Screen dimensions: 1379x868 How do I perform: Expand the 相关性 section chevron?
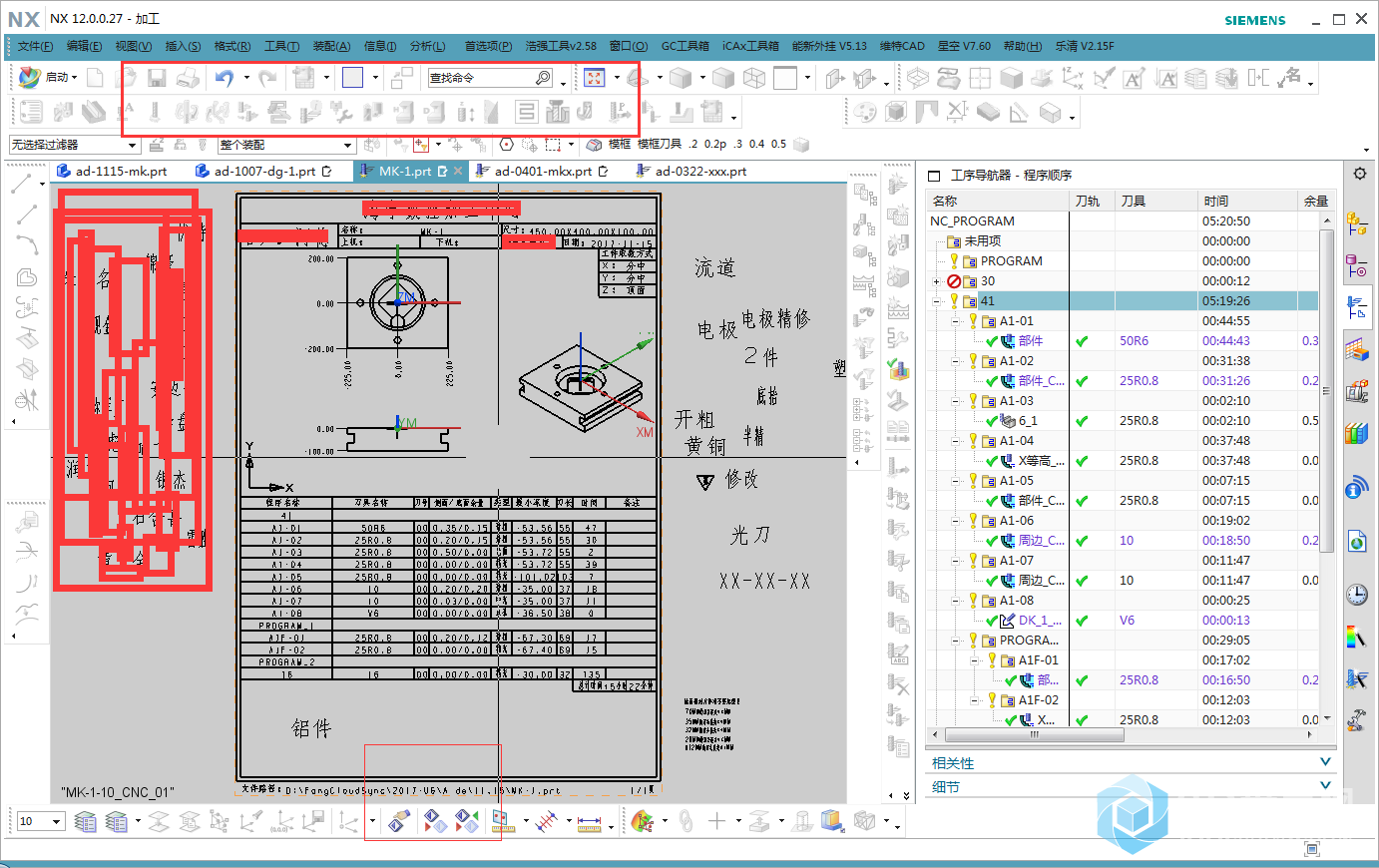[1325, 762]
